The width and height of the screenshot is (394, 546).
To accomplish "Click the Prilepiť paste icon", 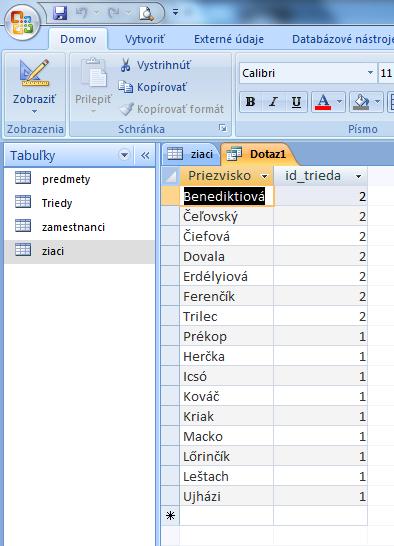I will coord(93,73).
